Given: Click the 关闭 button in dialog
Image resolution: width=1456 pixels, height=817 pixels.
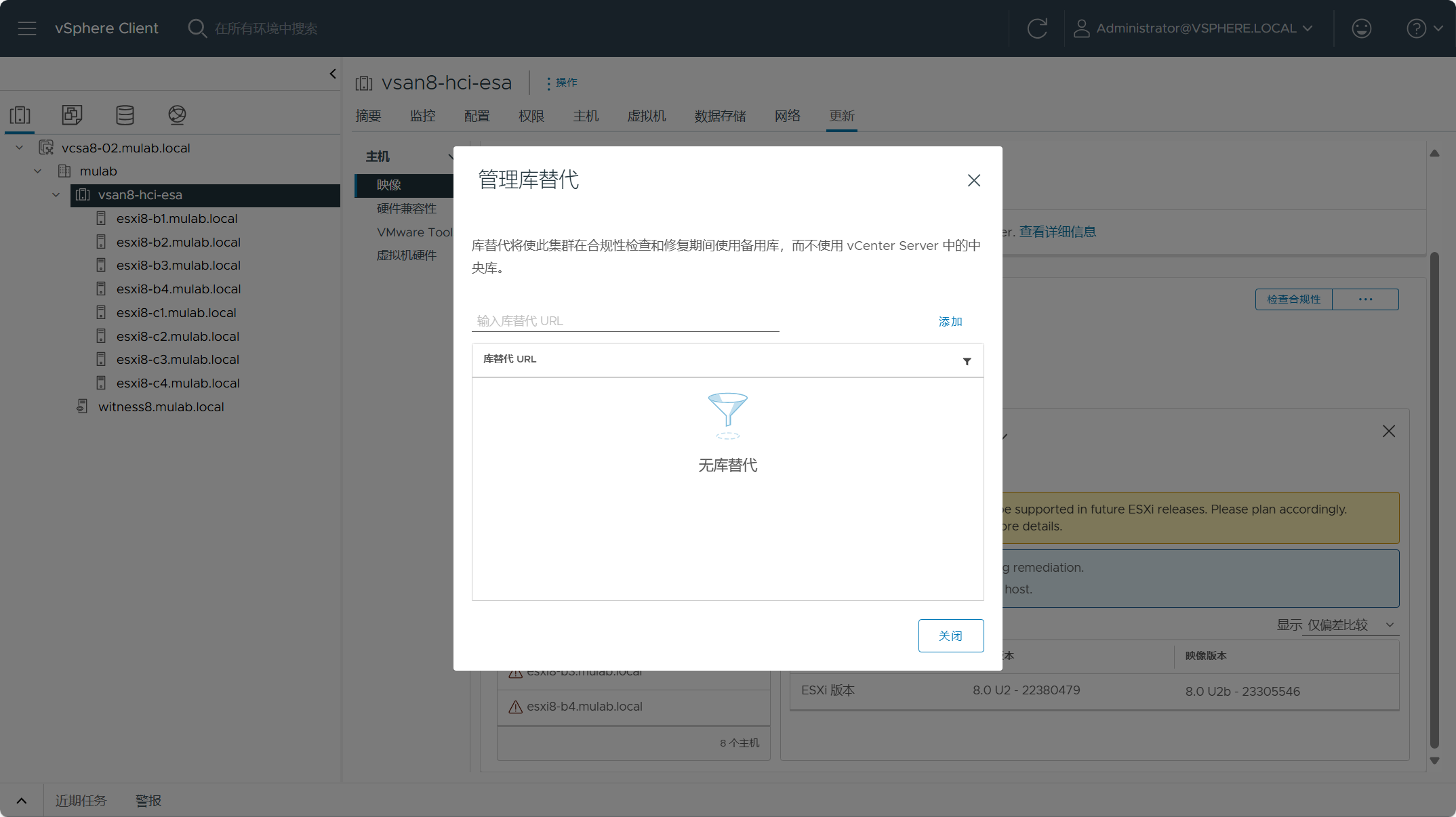Looking at the screenshot, I should click(951, 635).
